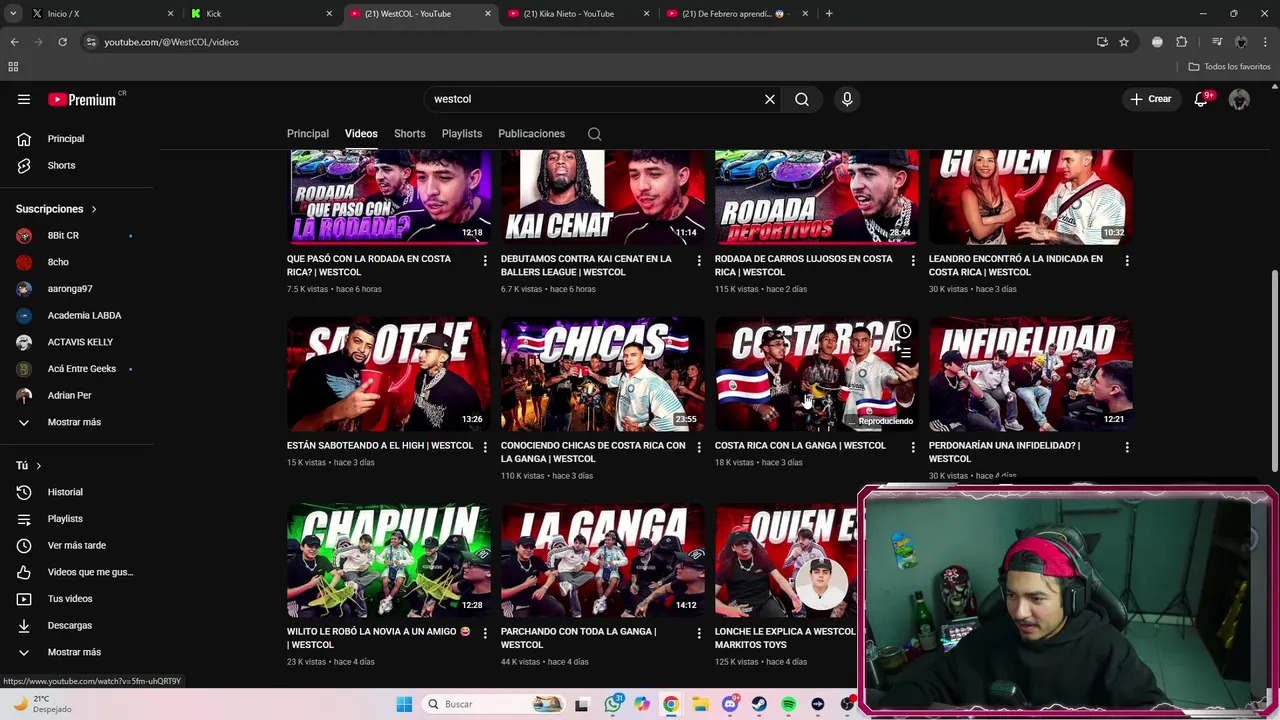Open the Acá Entre Geeks subscription

coord(80,369)
